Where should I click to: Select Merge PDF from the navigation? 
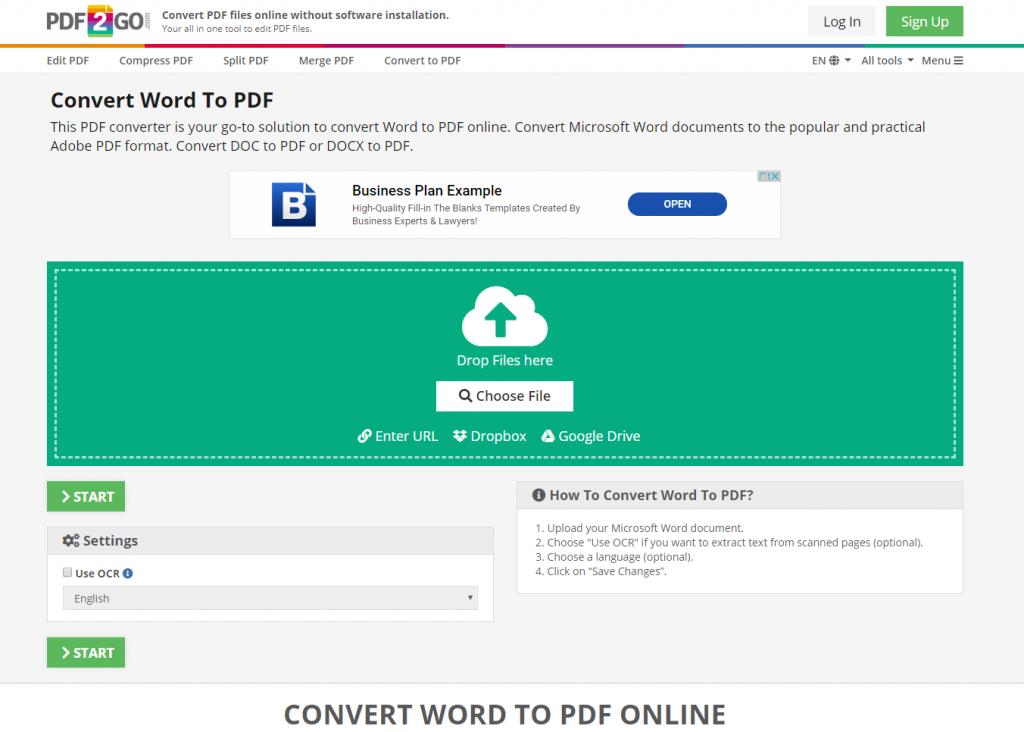(x=326, y=60)
